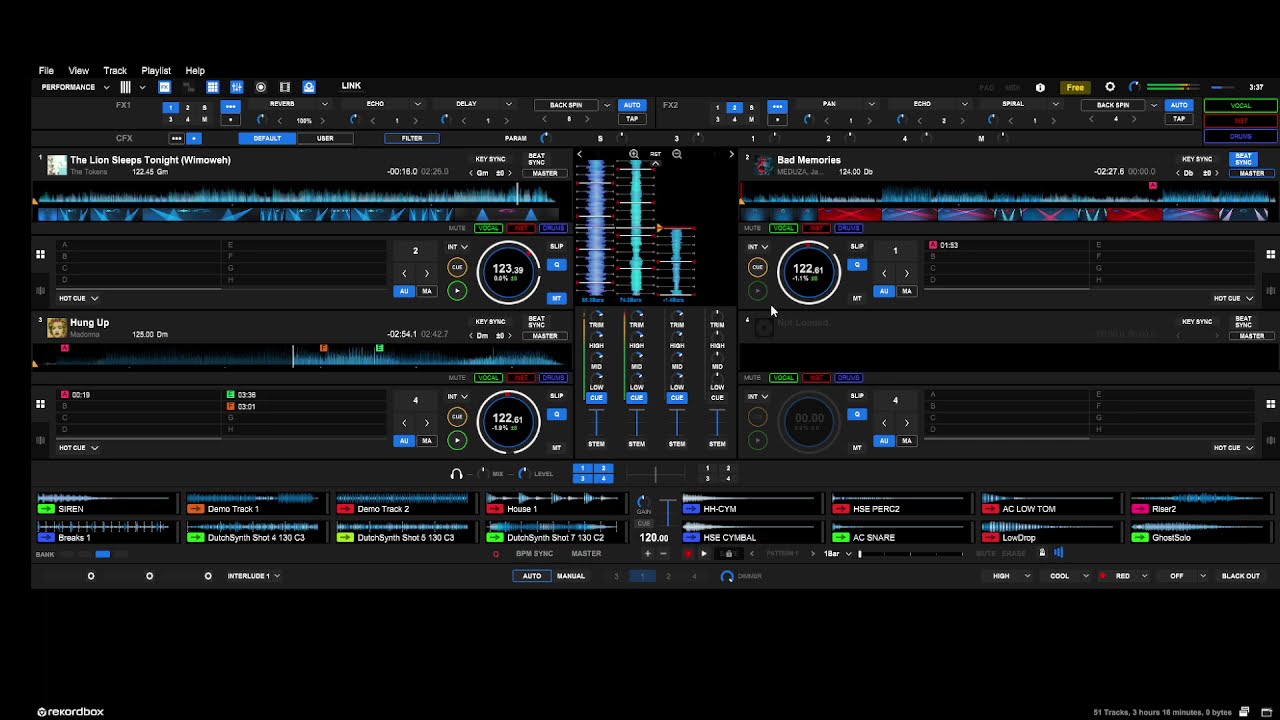Open the recording panel icon
Viewport: 1280px width, 720px height.
tap(261, 87)
